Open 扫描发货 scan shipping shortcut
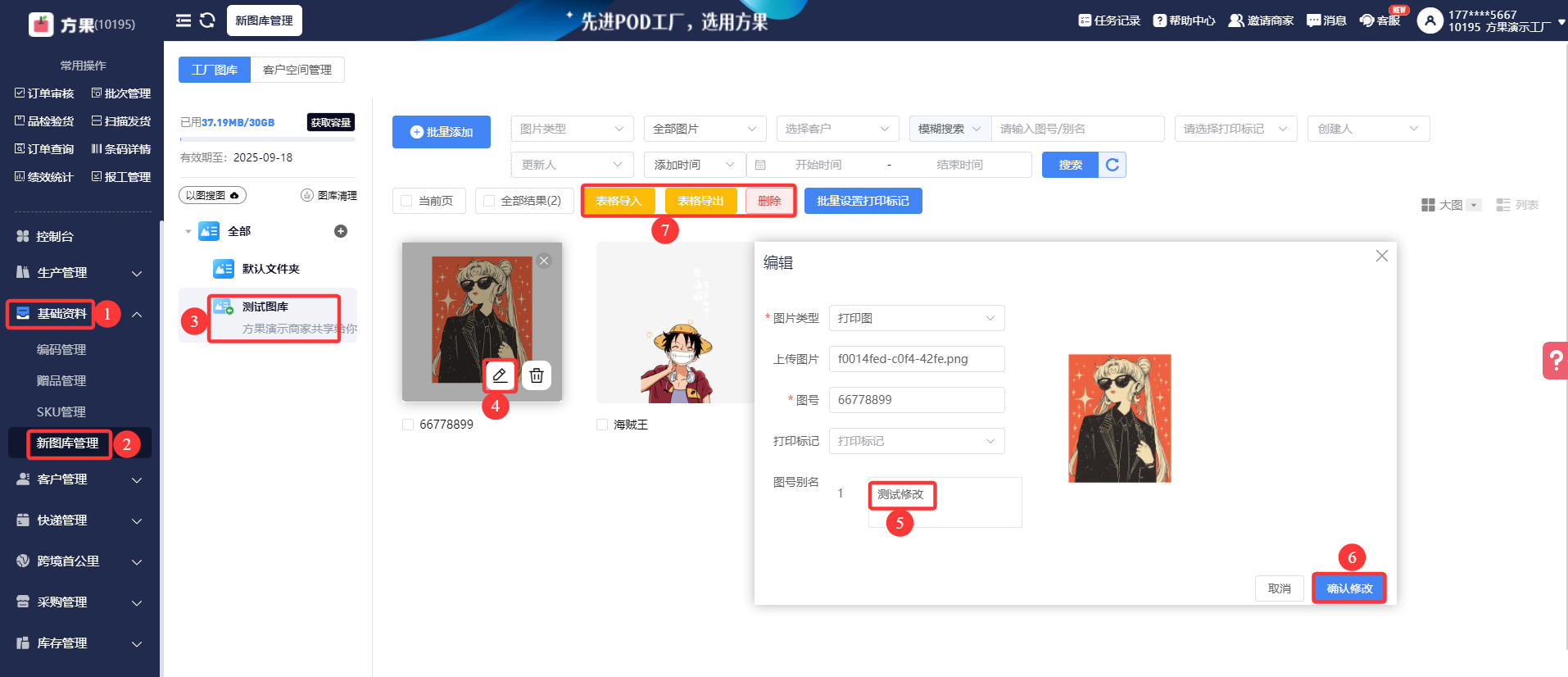 point(121,121)
